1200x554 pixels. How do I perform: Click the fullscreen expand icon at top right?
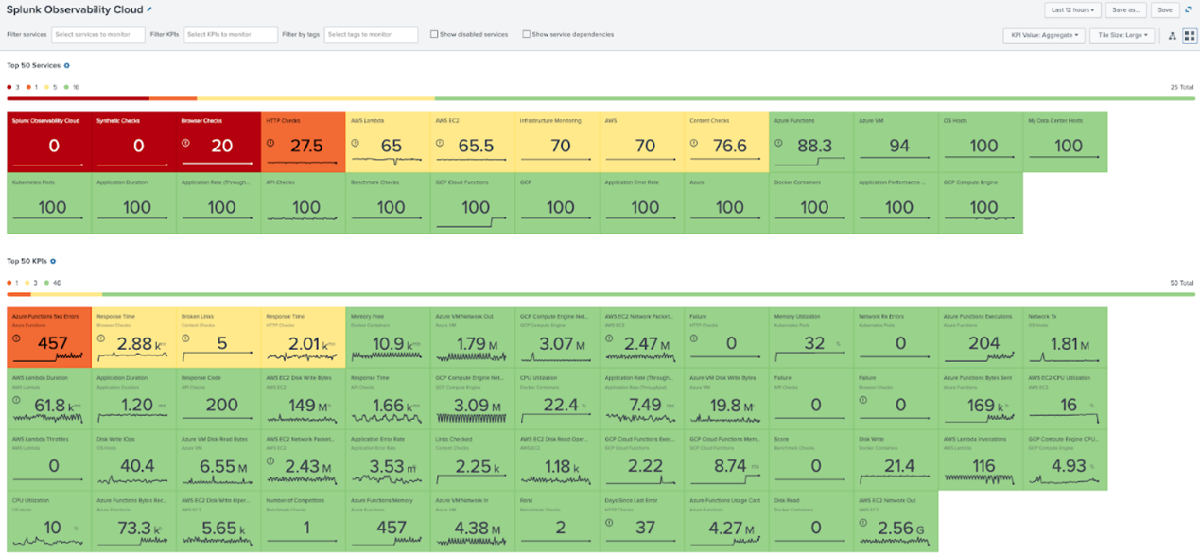tap(1190, 10)
